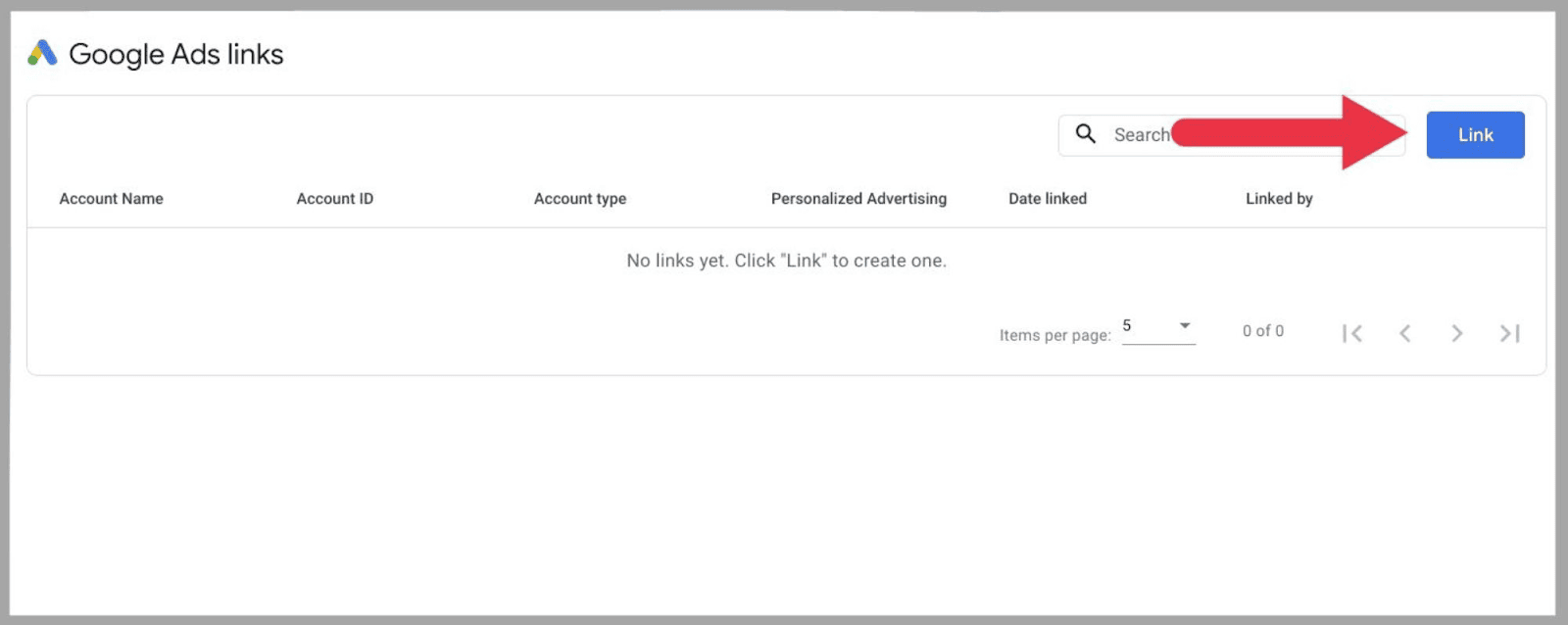The height and width of the screenshot is (625, 1568).
Task: Click the Date linked column header
Action: [1047, 198]
